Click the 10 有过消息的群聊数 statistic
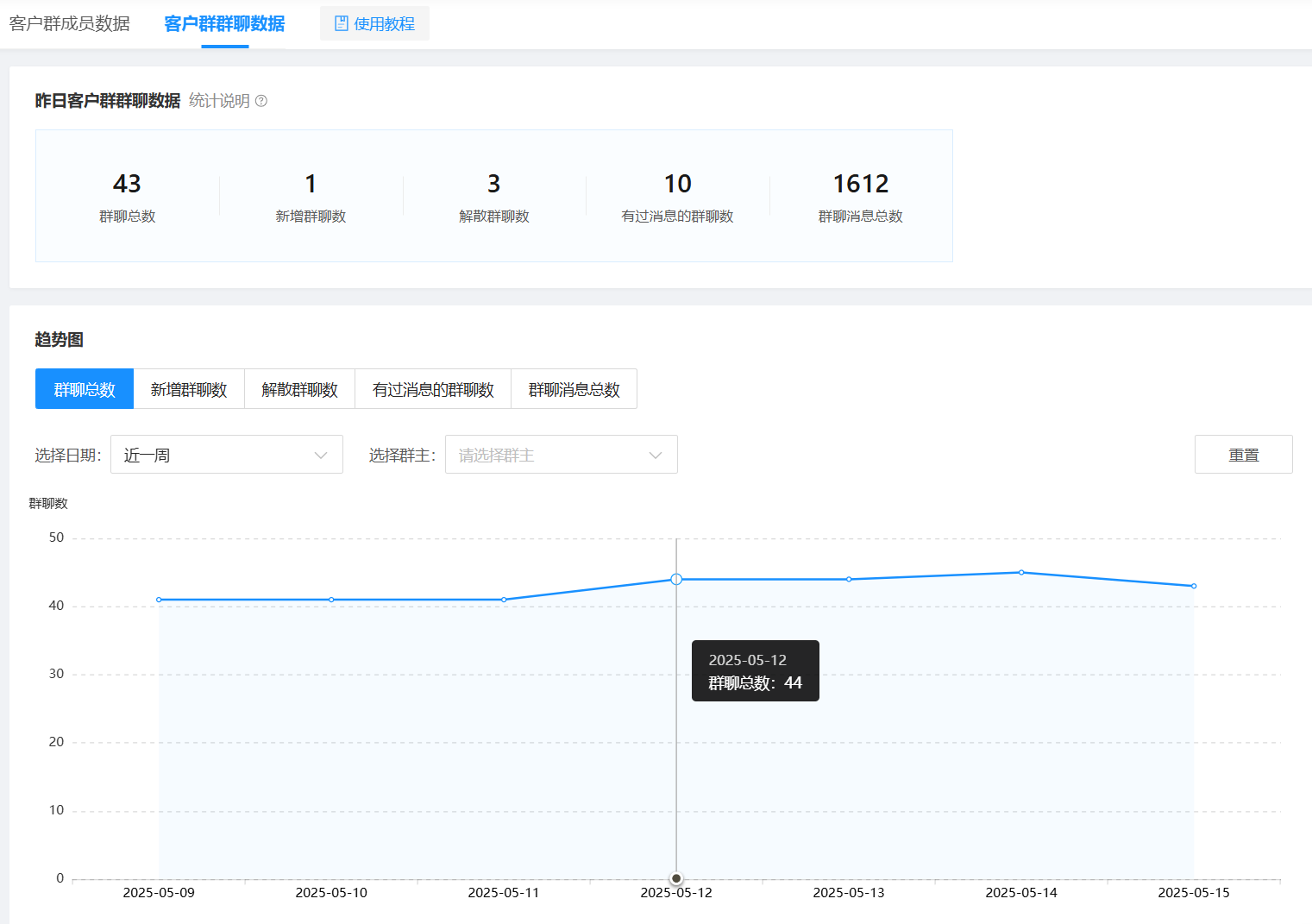The width and height of the screenshot is (1312, 924). [x=678, y=197]
